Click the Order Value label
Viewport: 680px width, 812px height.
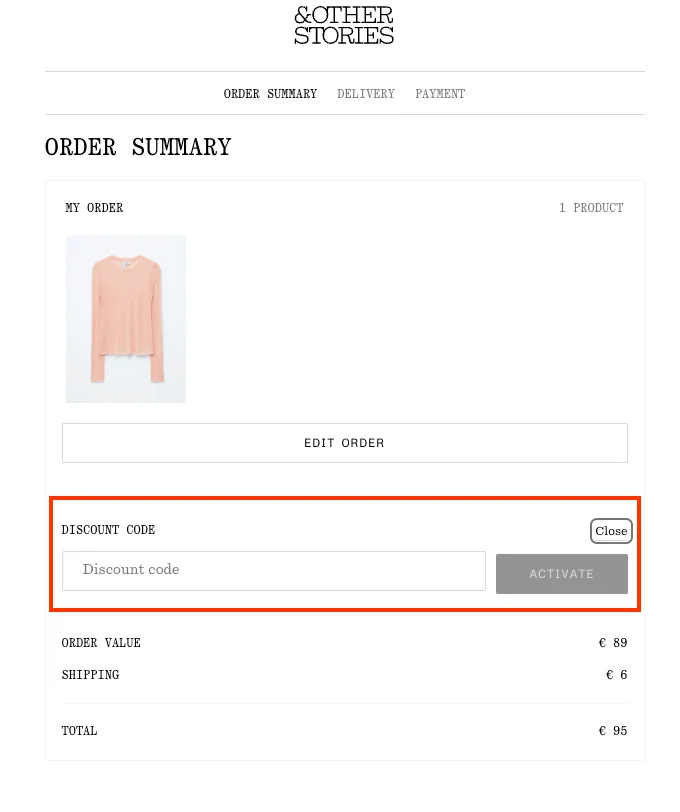[101, 643]
